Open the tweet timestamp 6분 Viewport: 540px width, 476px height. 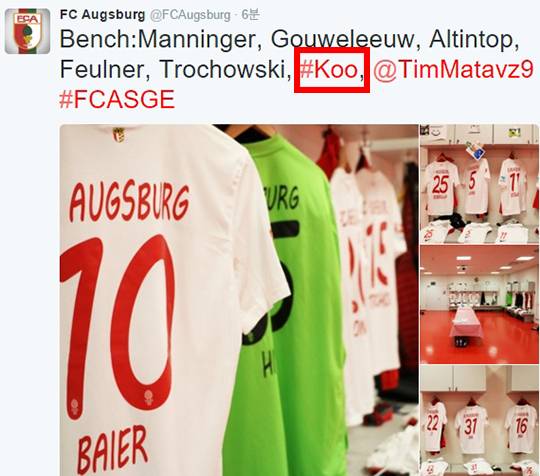(250, 15)
